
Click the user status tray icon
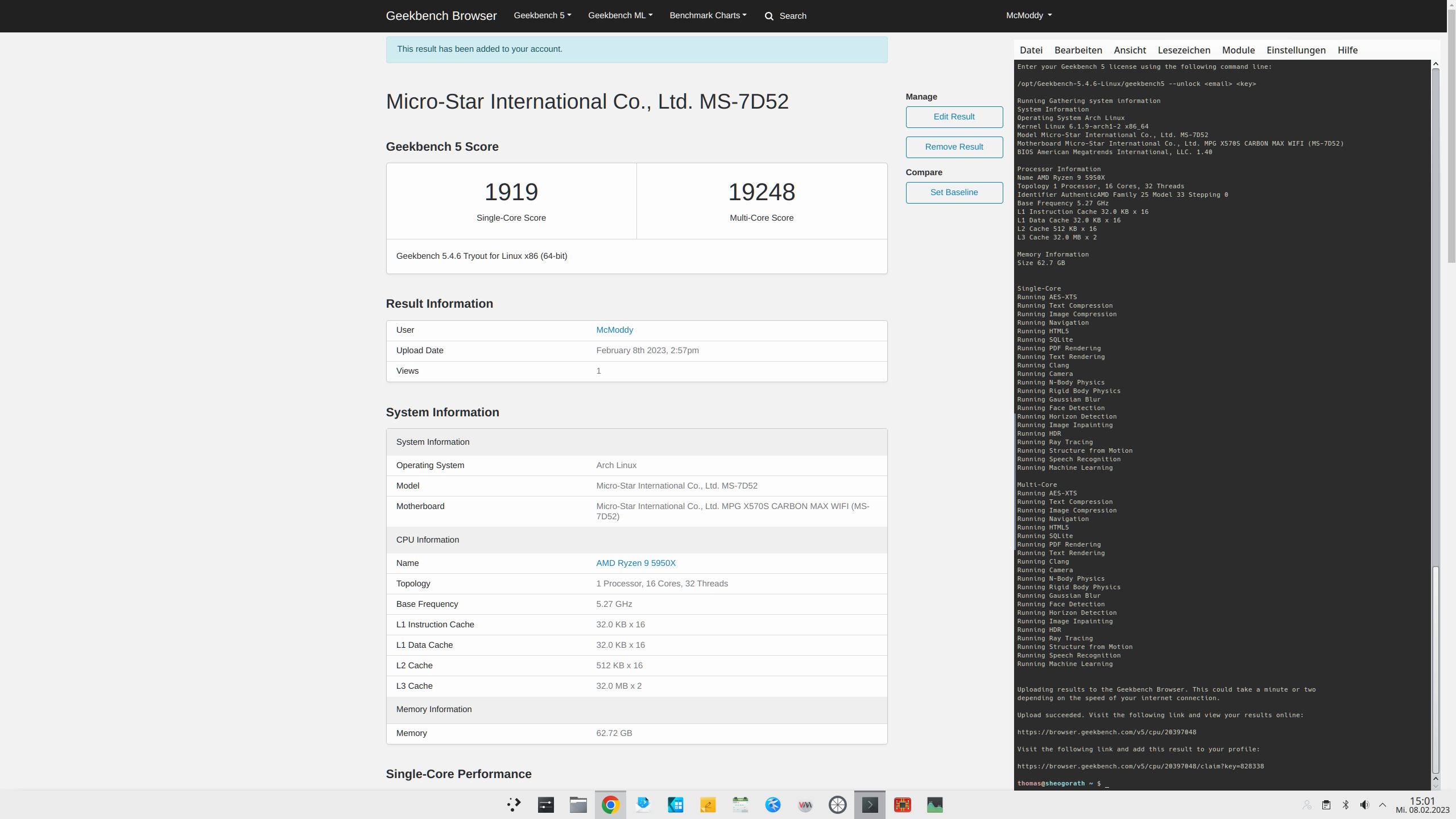(1307, 805)
